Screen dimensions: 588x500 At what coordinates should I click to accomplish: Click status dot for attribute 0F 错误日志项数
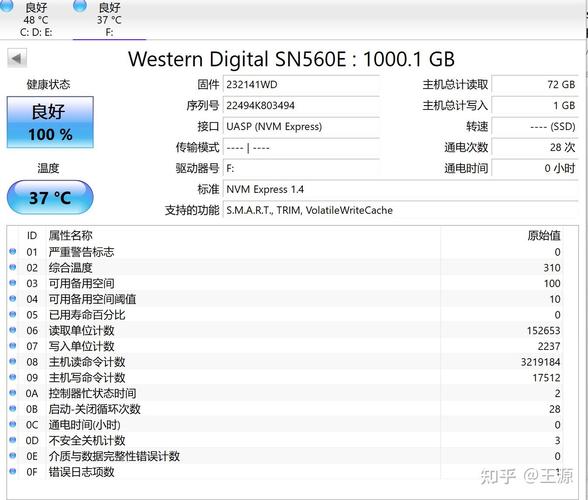click(x=13, y=471)
